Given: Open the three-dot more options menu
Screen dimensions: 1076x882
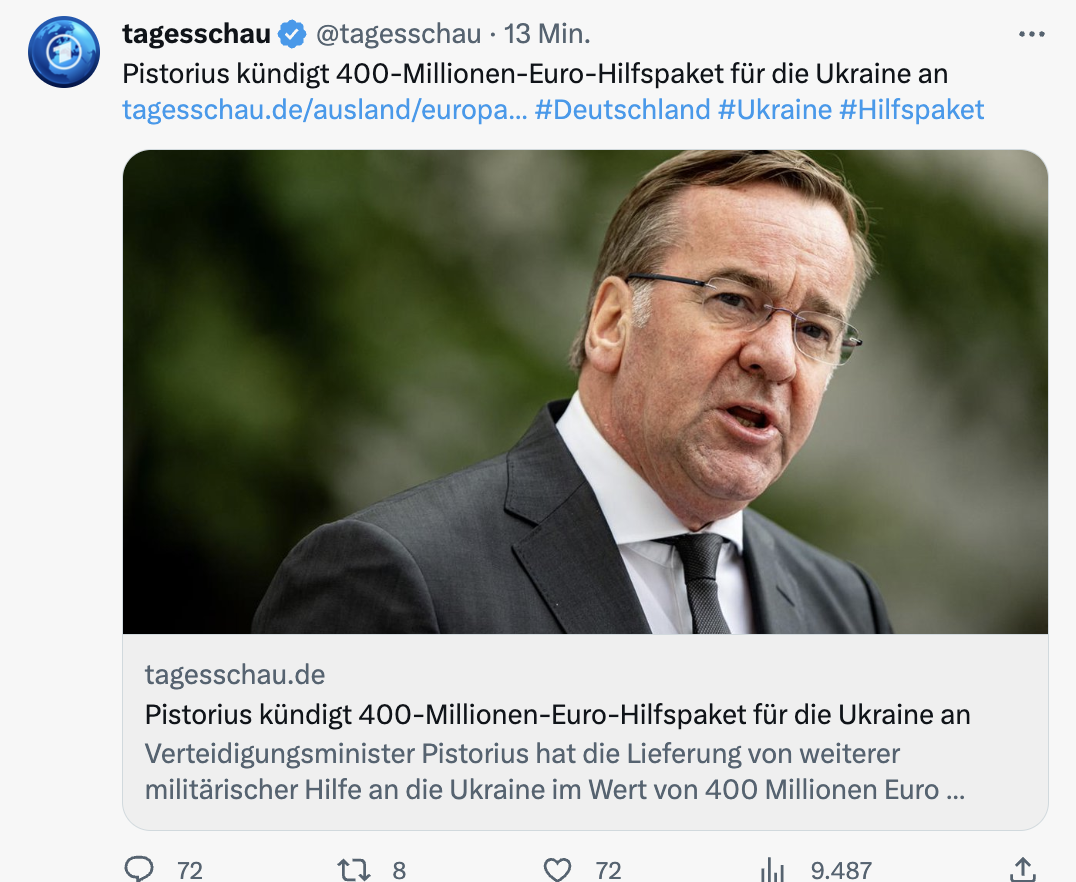Looking at the screenshot, I should [1031, 35].
